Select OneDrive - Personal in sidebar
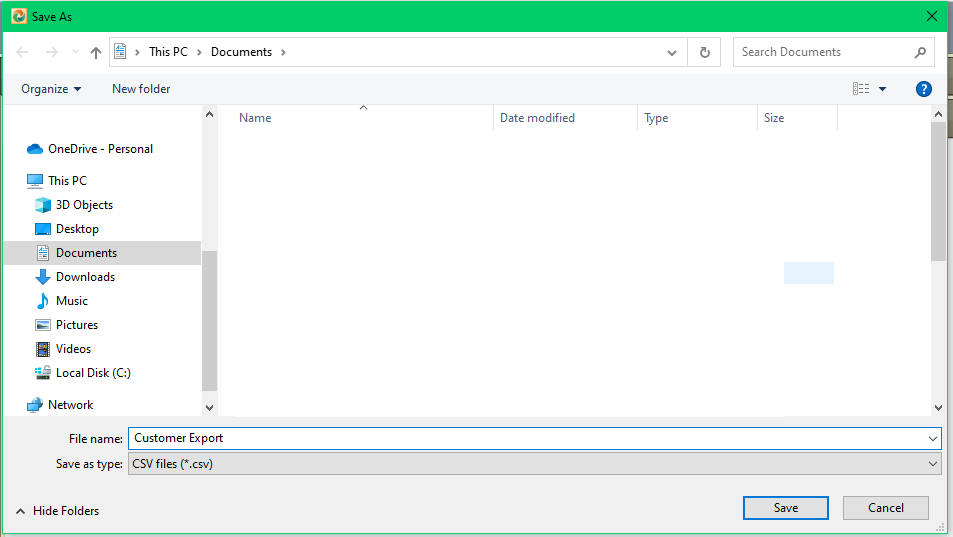953x537 pixels. [100, 149]
